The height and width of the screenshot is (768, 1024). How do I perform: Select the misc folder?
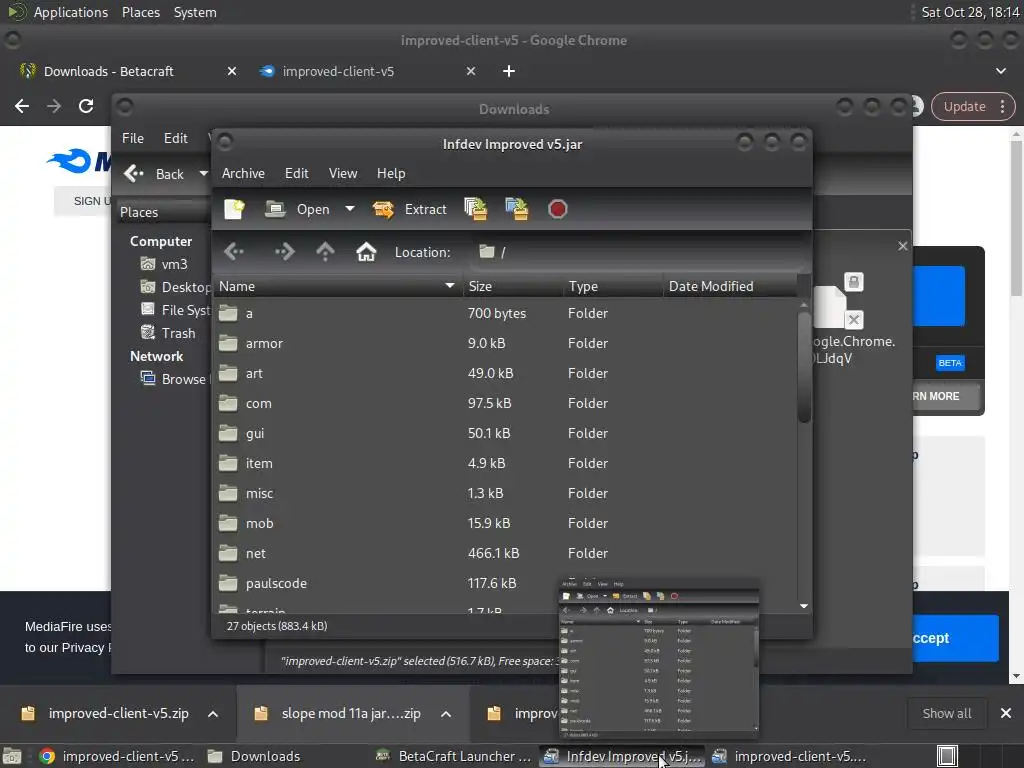click(x=505, y=494)
